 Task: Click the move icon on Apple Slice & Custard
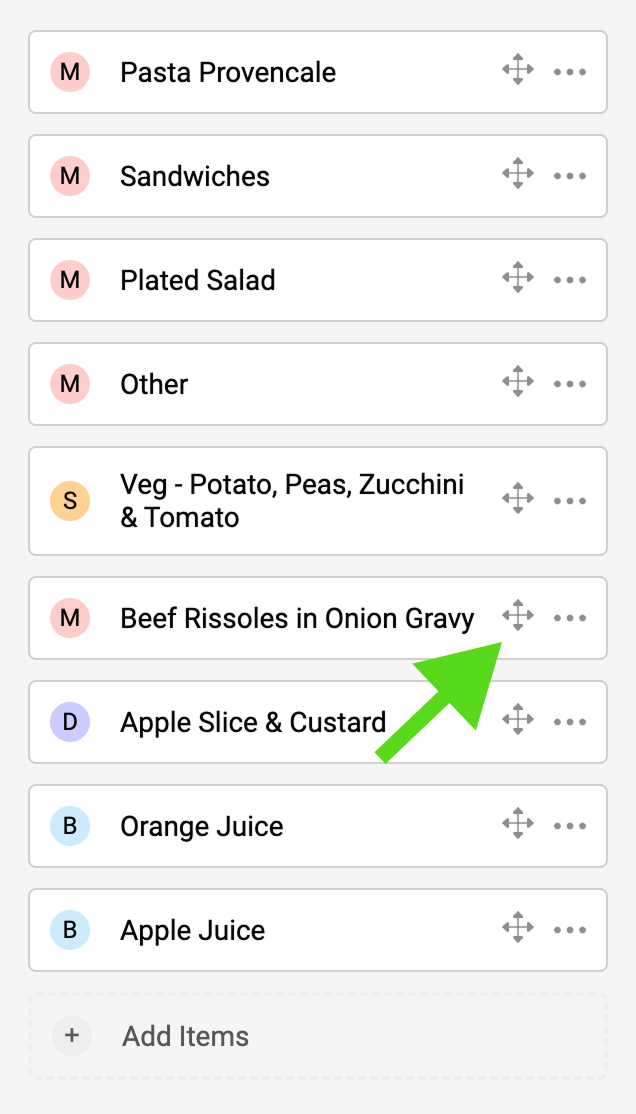517,721
